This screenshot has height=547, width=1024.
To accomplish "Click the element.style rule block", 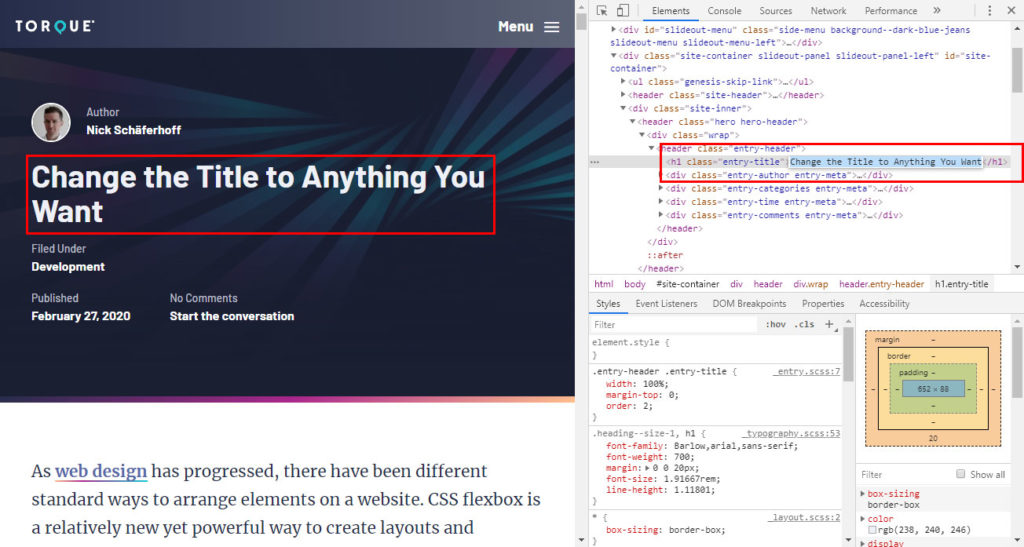I will click(x=716, y=349).
